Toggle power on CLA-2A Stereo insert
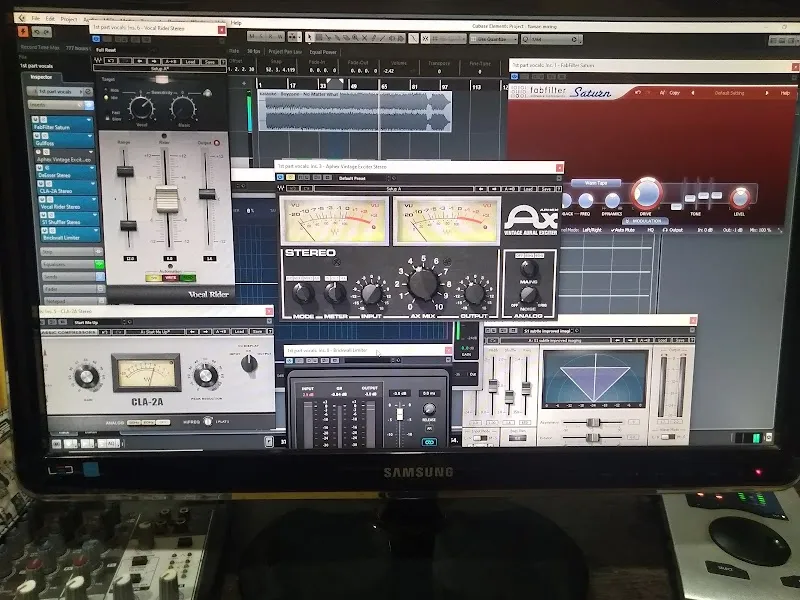 tap(40, 183)
